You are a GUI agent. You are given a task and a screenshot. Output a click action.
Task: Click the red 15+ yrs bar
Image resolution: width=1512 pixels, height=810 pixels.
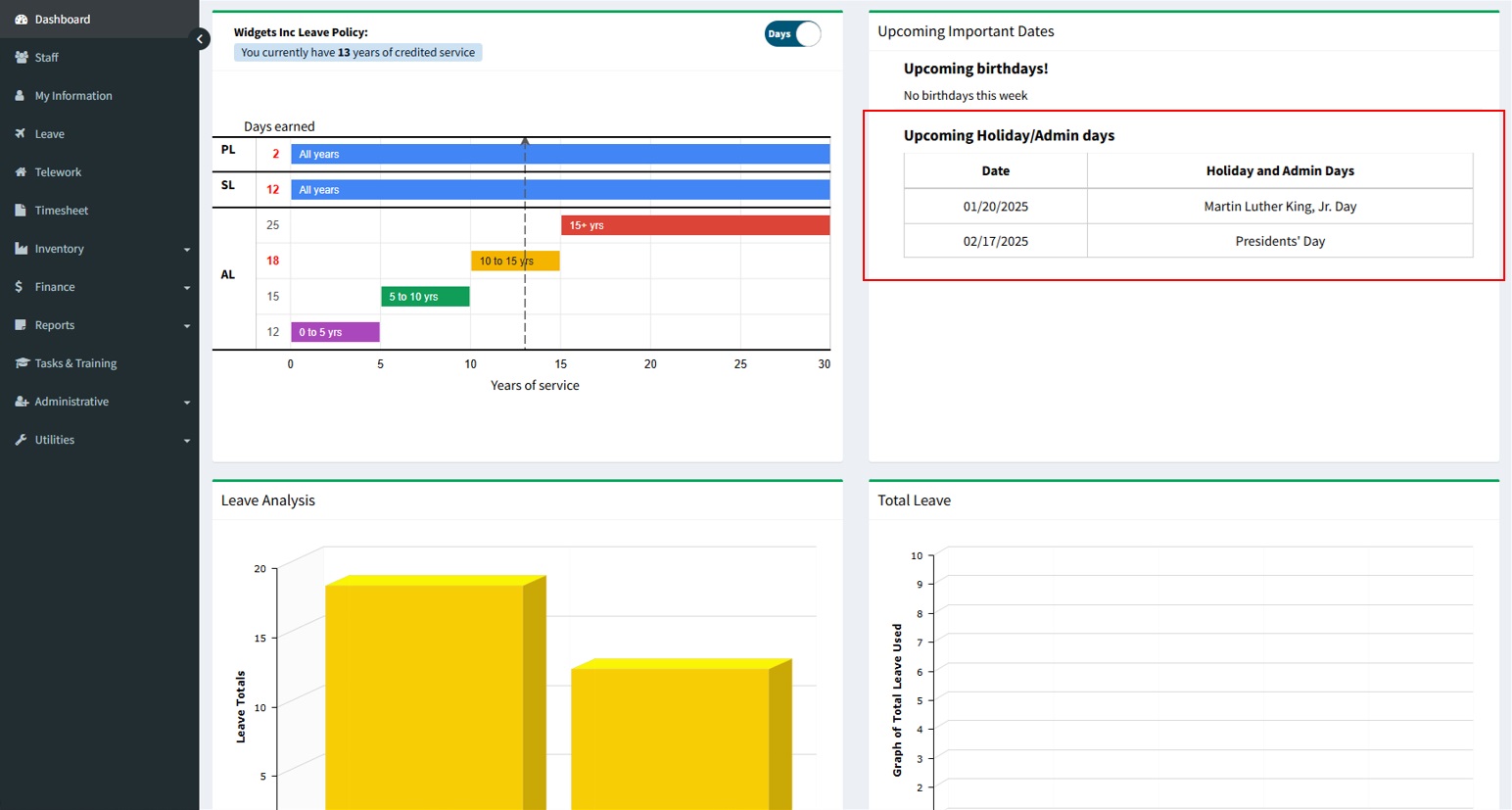[694, 225]
